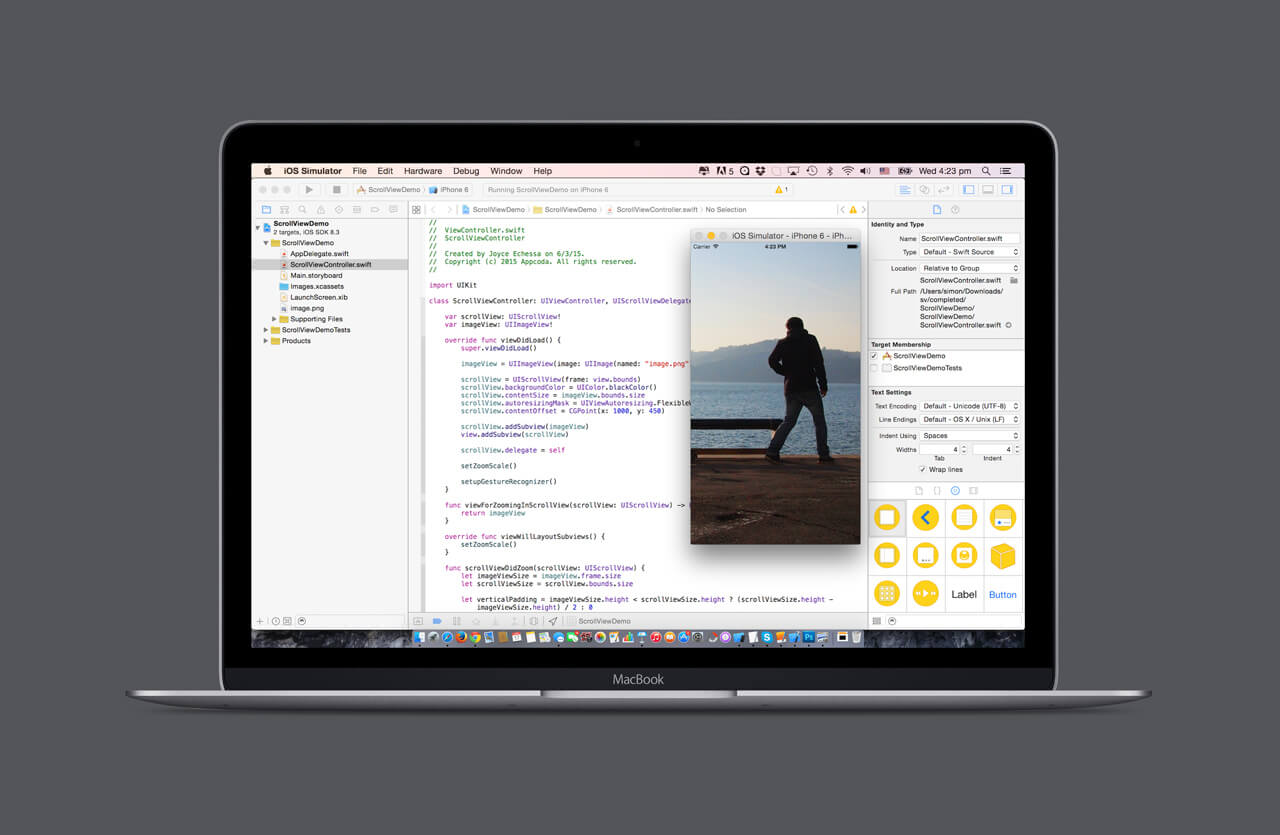Select the Button object in the library
Screen dimensions: 1280x835
pyautogui.click(x=1002, y=593)
